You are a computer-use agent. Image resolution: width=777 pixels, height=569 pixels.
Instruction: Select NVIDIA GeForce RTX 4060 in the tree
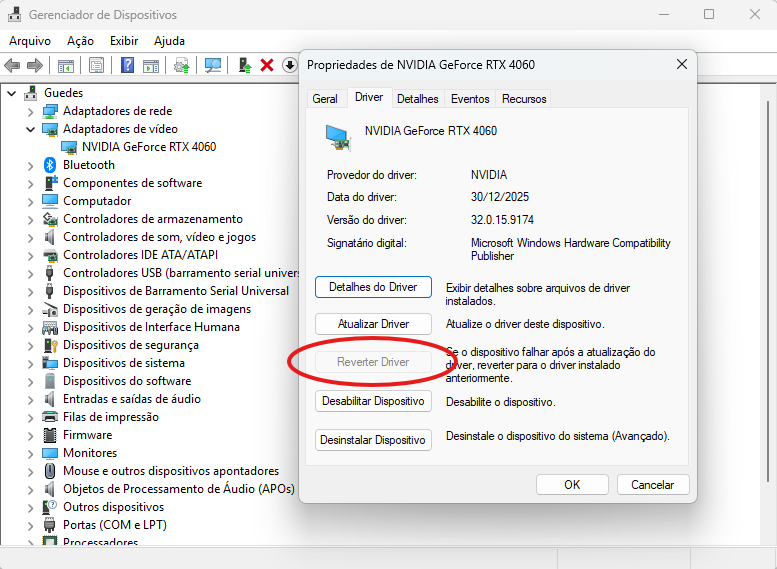pos(149,147)
